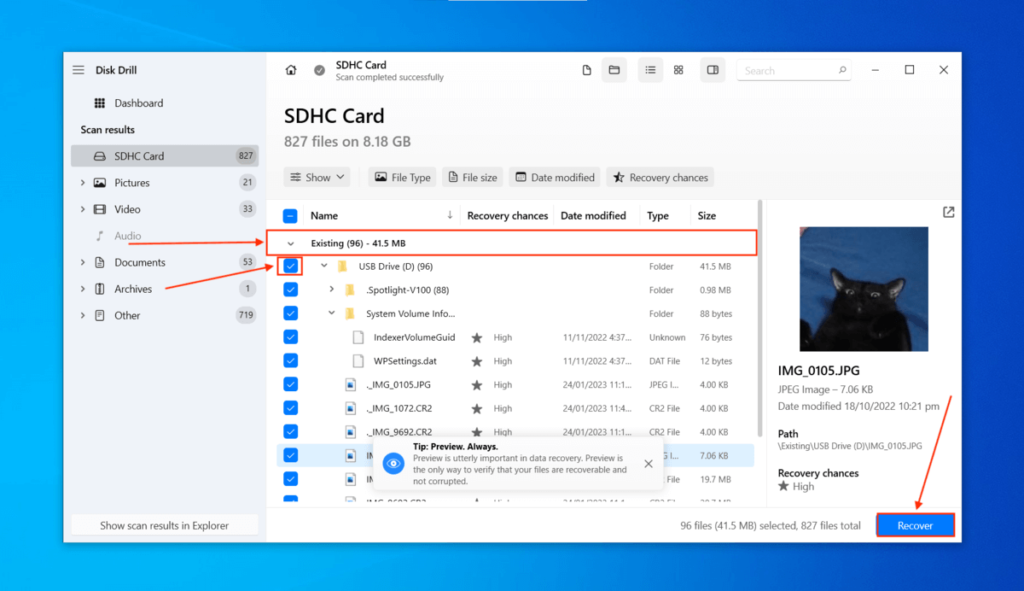Screen dimensions: 1024x591
Task: Toggle the WPSettings.dat file checkbox
Action: [291, 360]
